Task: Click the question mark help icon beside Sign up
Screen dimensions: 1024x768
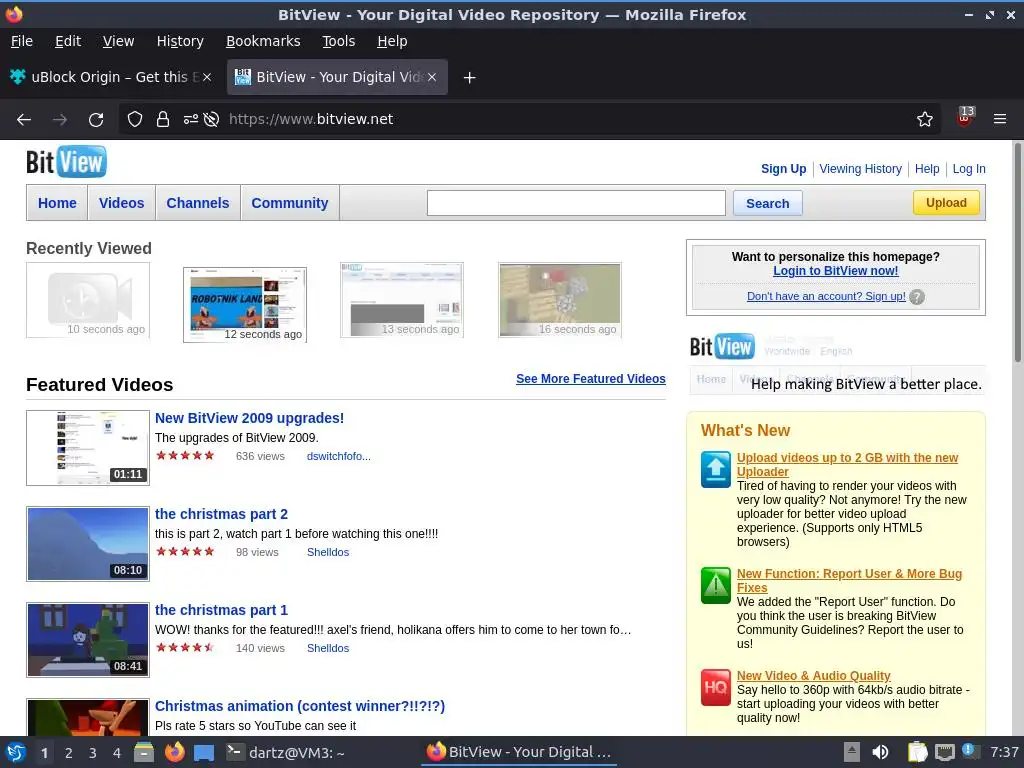Action: (917, 297)
